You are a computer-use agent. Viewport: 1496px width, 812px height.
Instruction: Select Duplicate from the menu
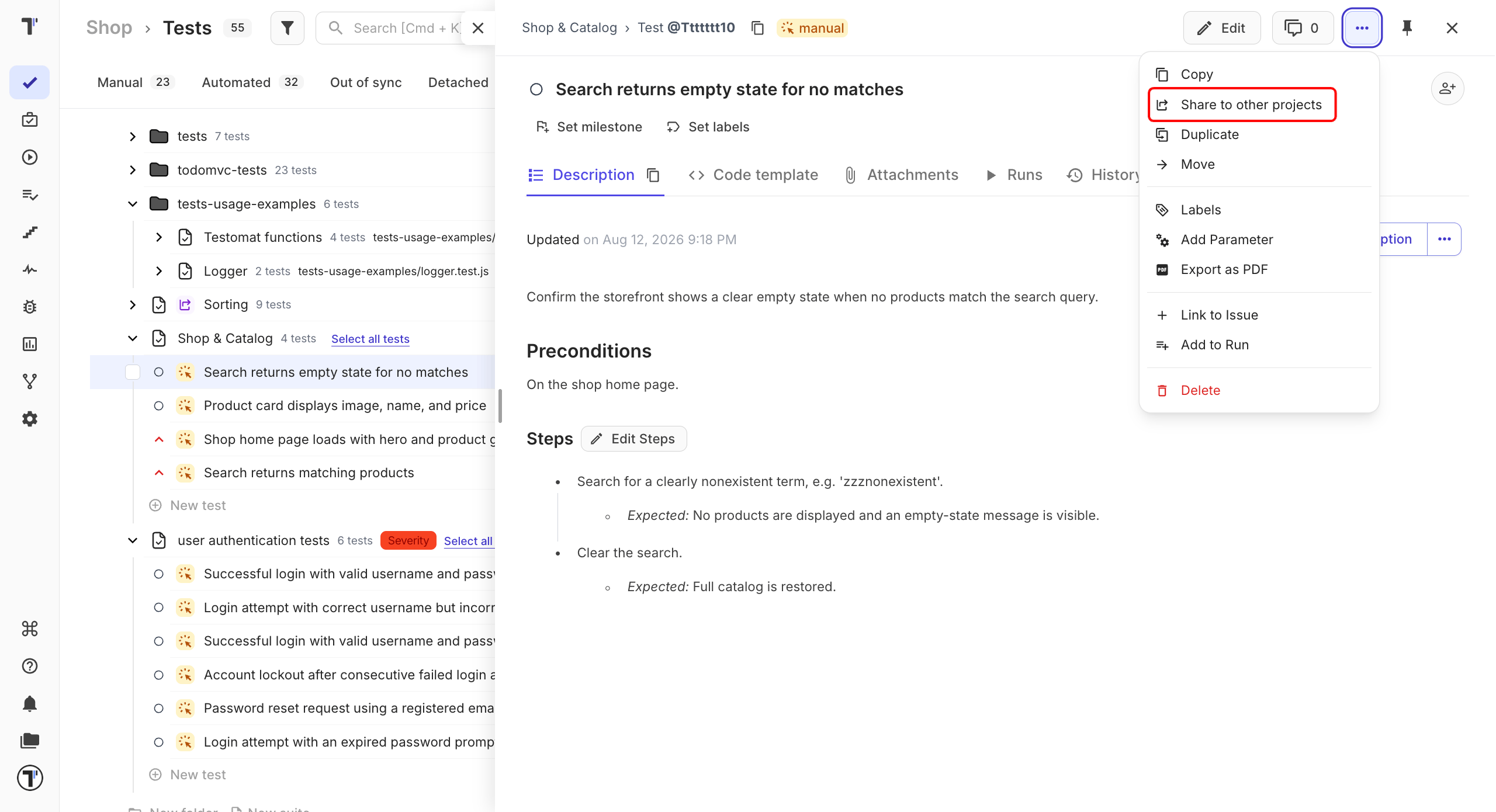1259,134
